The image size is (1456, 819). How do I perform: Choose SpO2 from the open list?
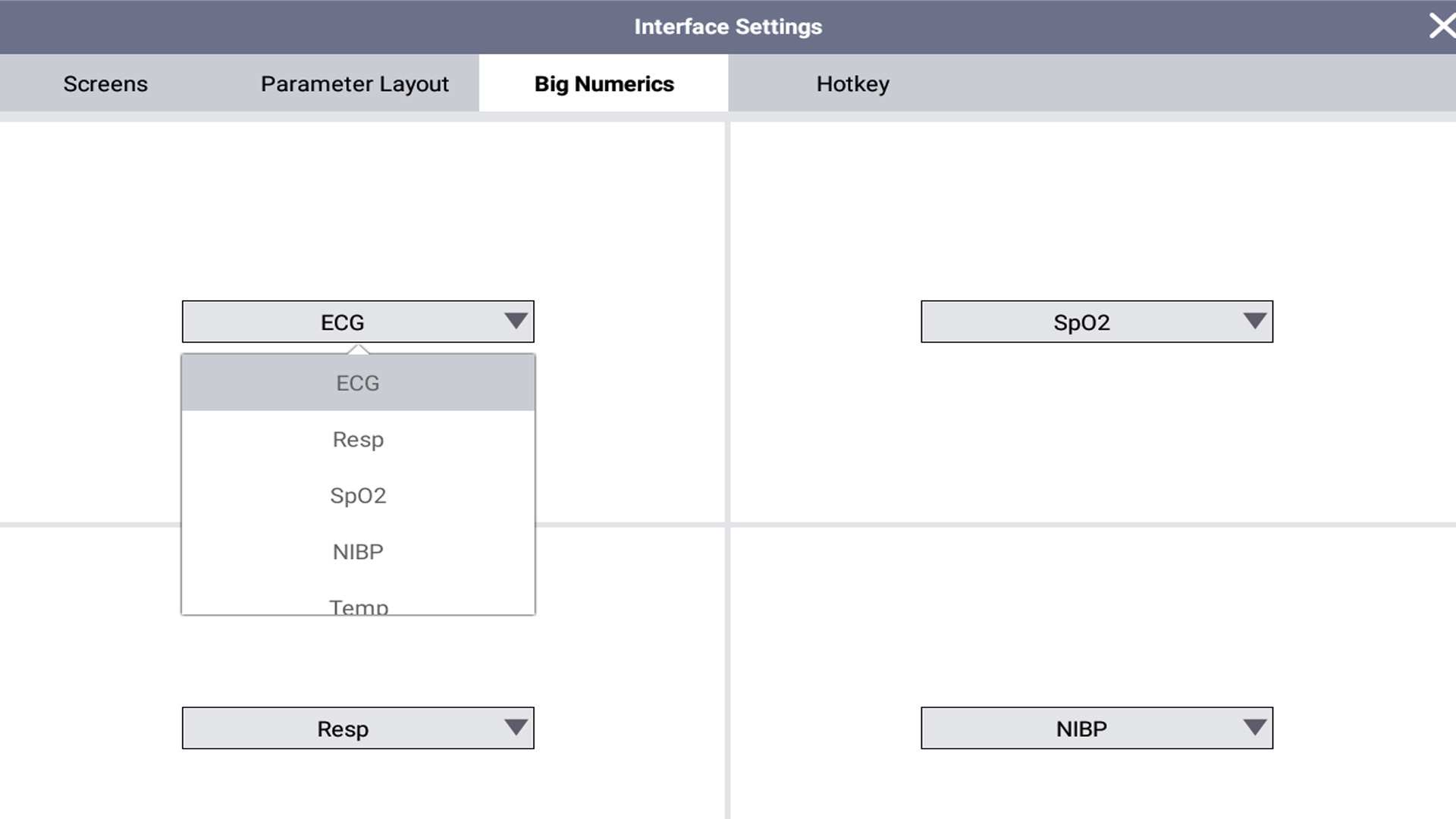[x=358, y=495]
